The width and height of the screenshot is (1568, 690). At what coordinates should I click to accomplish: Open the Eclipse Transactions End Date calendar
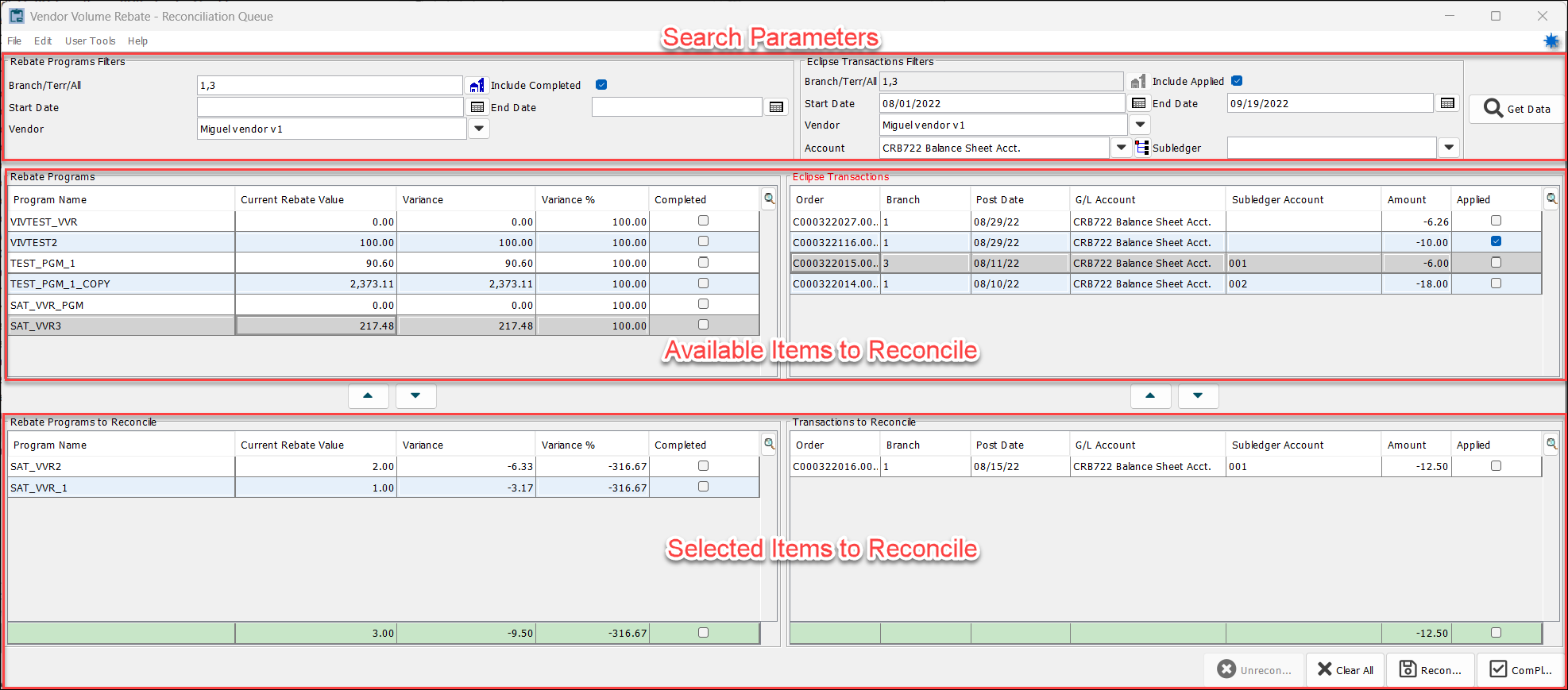[1447, 103]
